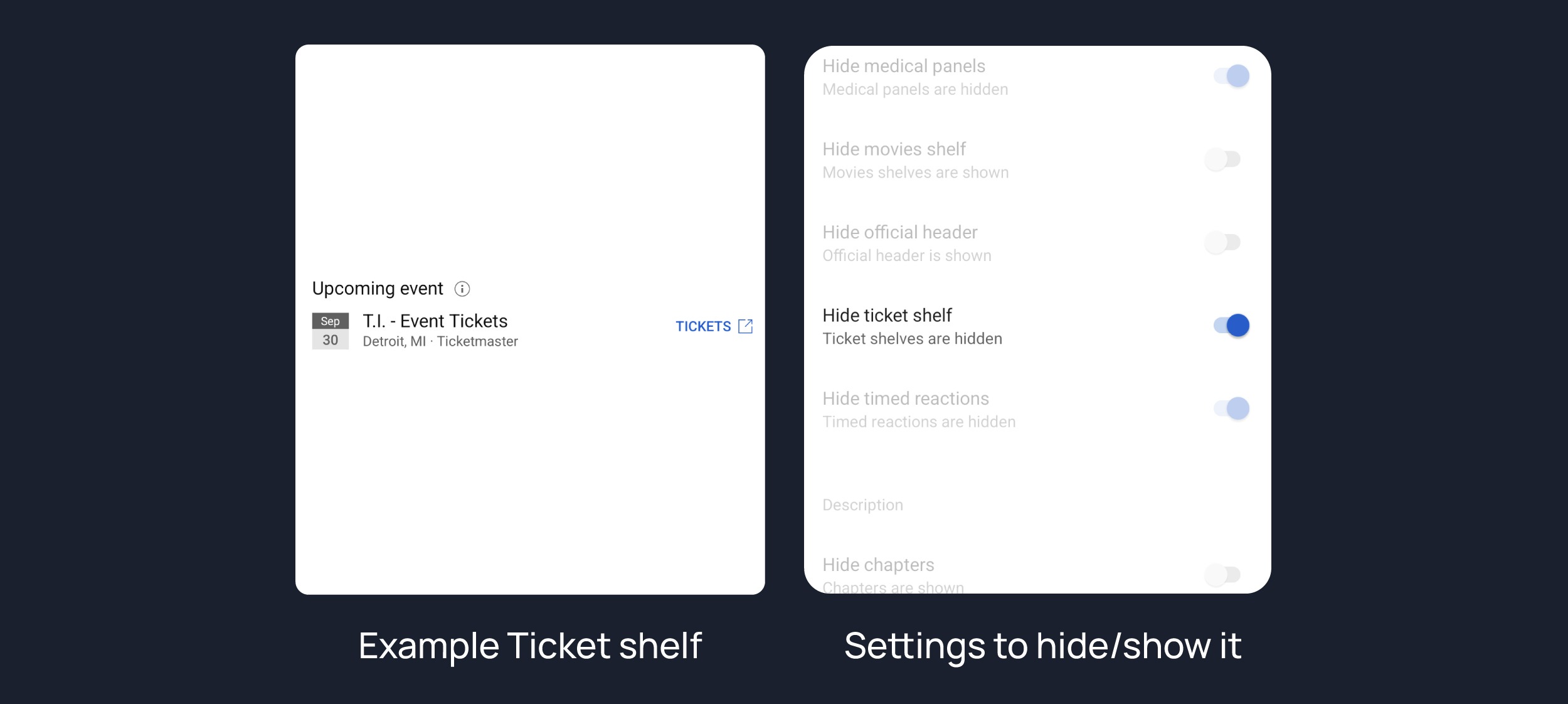The width and height of the screenshot is (1568, 704).
Task: Select the T.I. - Event Tickets title
Action: tap(435, 321)
